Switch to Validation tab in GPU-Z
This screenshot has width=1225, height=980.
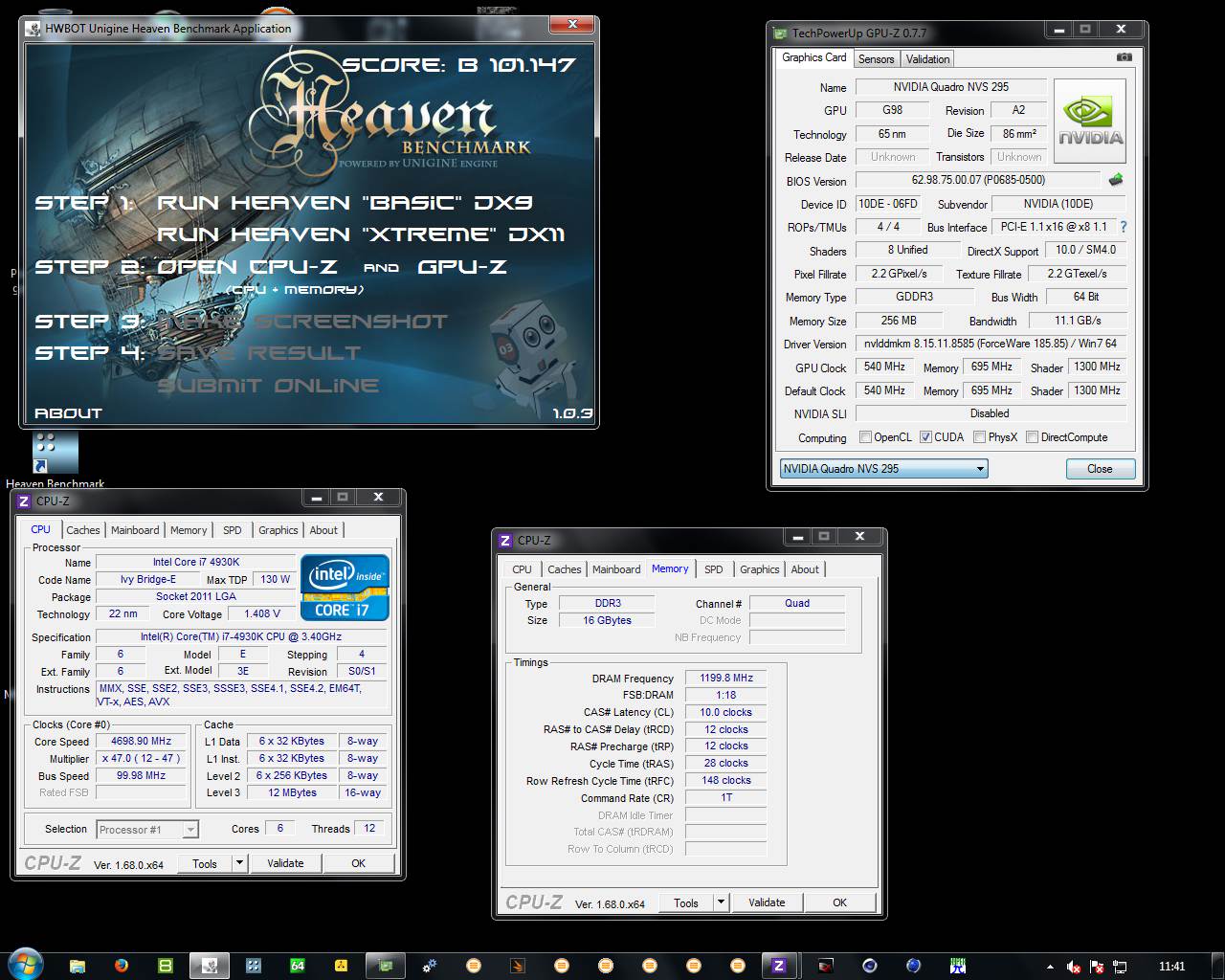coord(927,59)
